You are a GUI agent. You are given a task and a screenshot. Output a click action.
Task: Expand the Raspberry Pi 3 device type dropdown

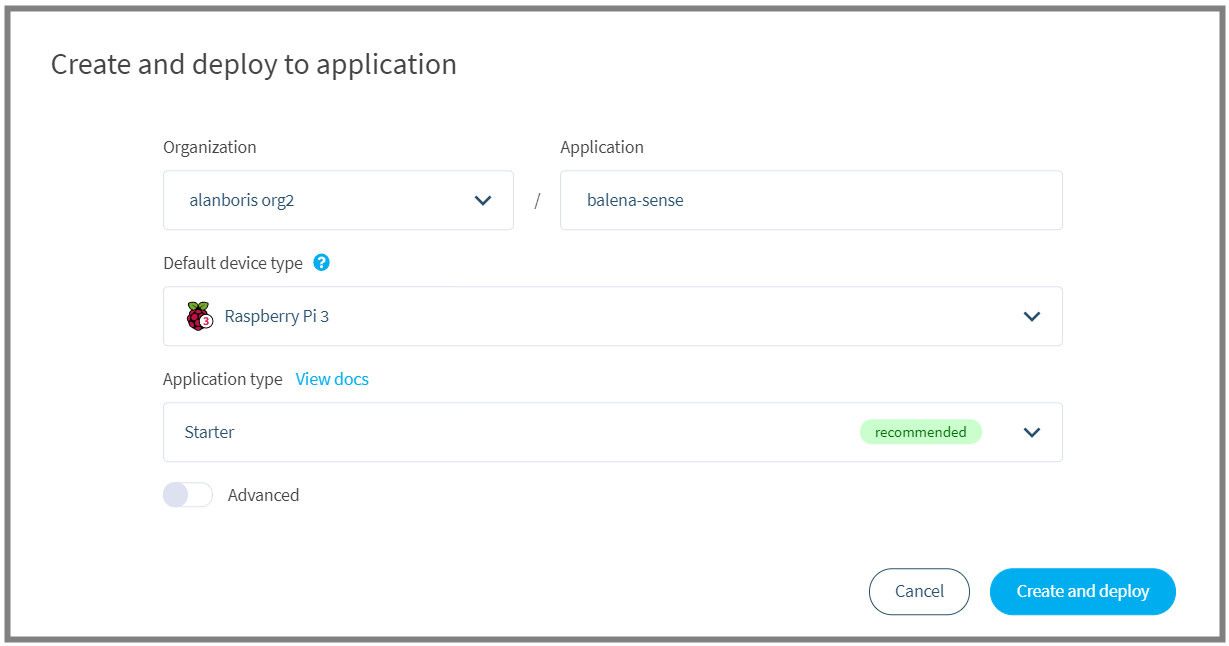click(x=612, y=316)
